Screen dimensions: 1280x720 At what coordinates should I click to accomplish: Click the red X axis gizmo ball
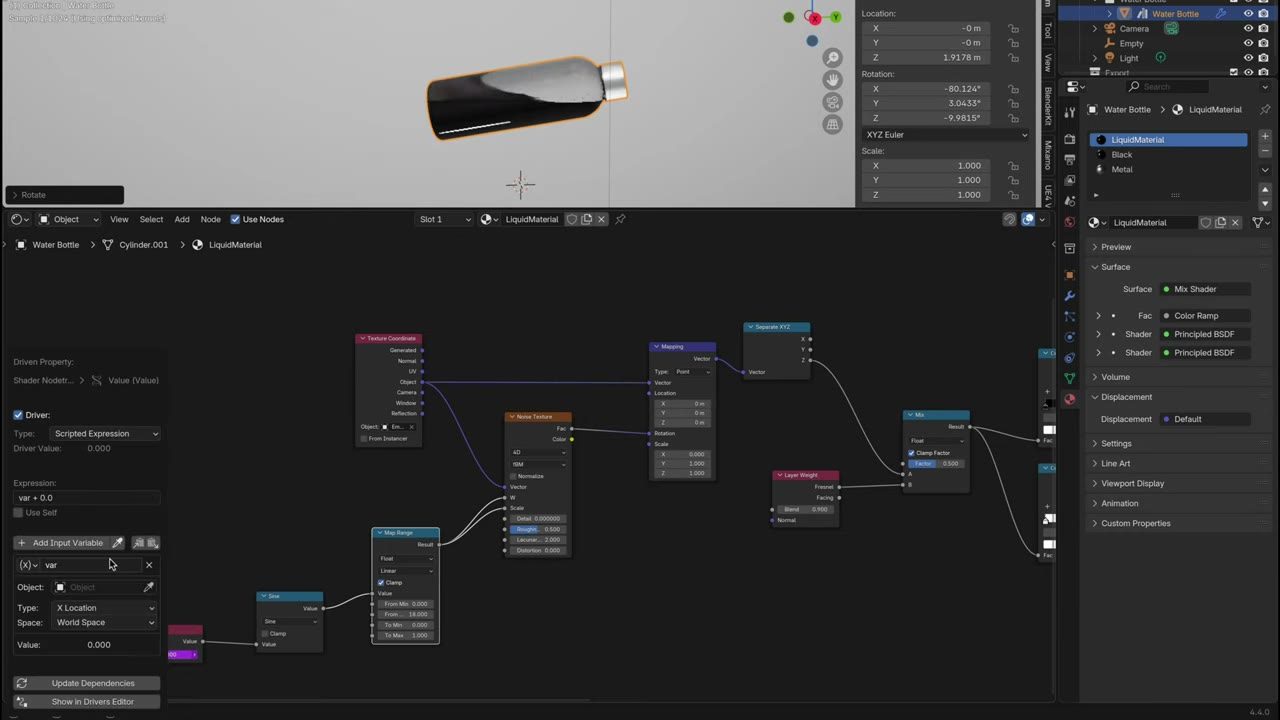click(x=815, y=18)
